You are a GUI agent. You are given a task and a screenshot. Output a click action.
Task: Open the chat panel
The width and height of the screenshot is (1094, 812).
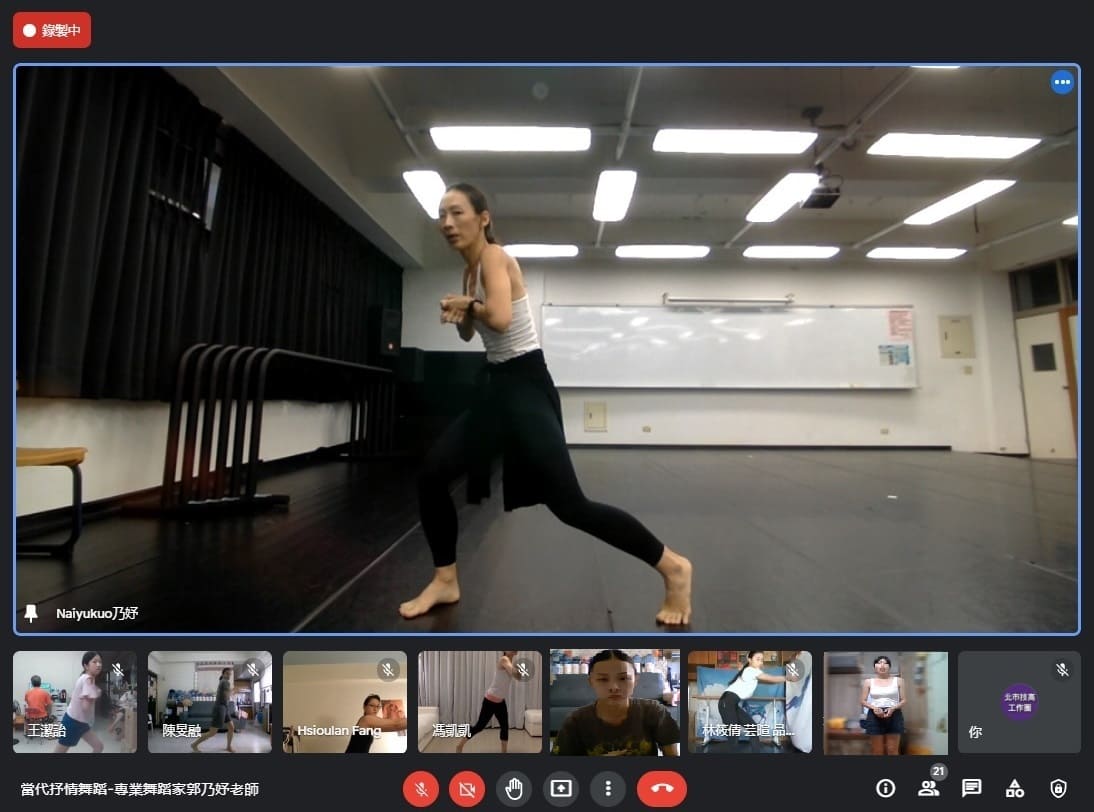point(971,788)
